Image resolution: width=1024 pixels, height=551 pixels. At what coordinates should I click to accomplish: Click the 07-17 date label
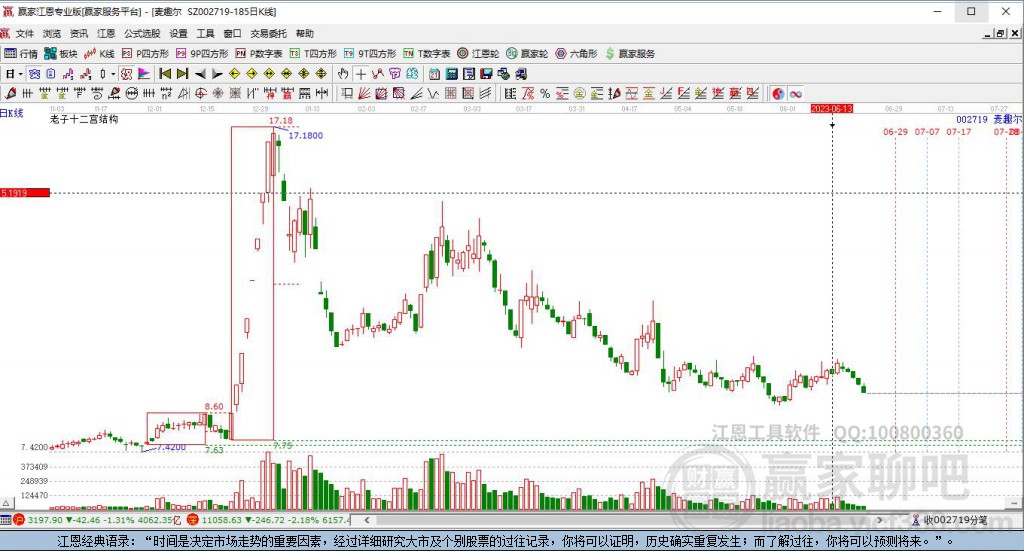[x=959, y=132]
